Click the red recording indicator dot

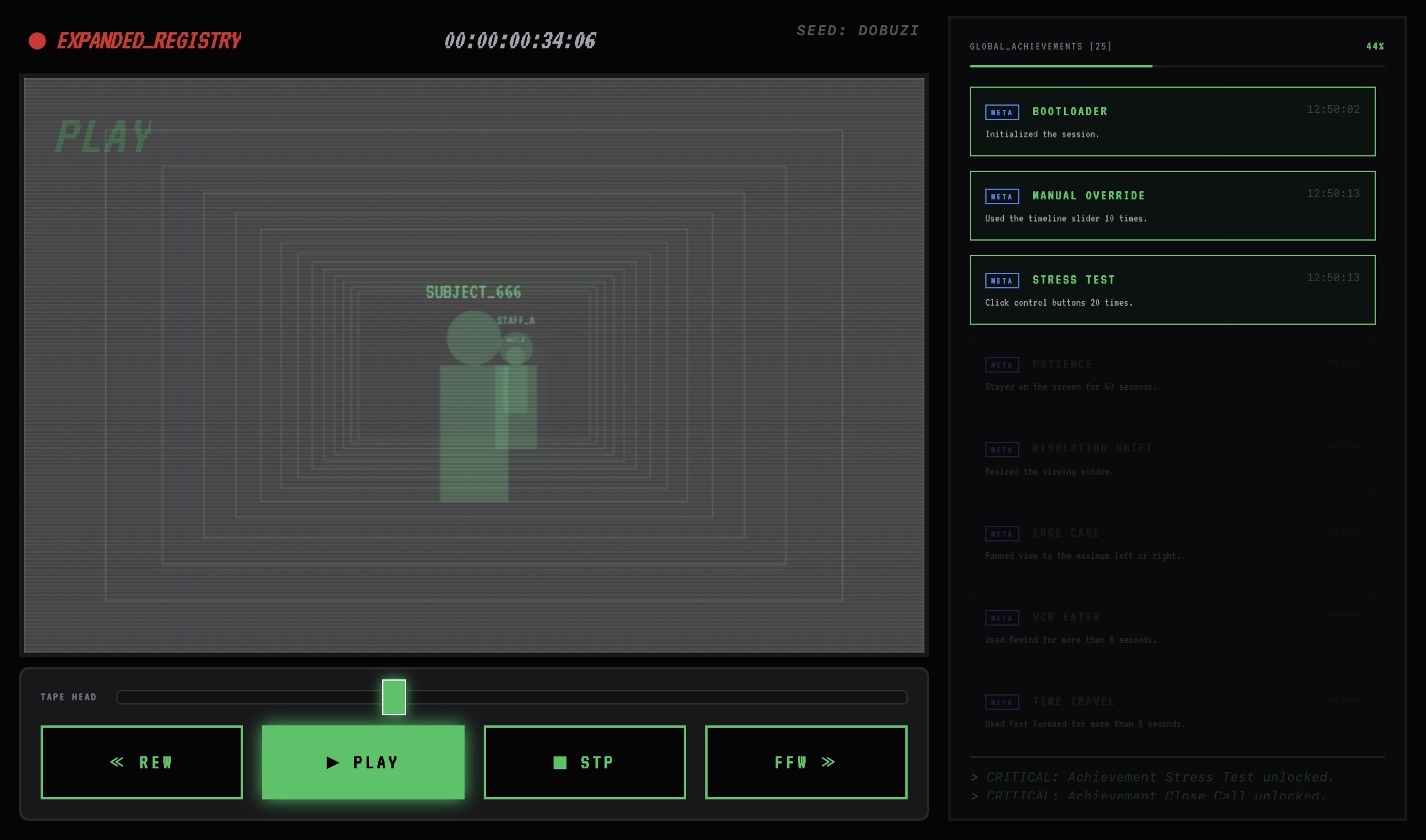(x=37, y=41)
